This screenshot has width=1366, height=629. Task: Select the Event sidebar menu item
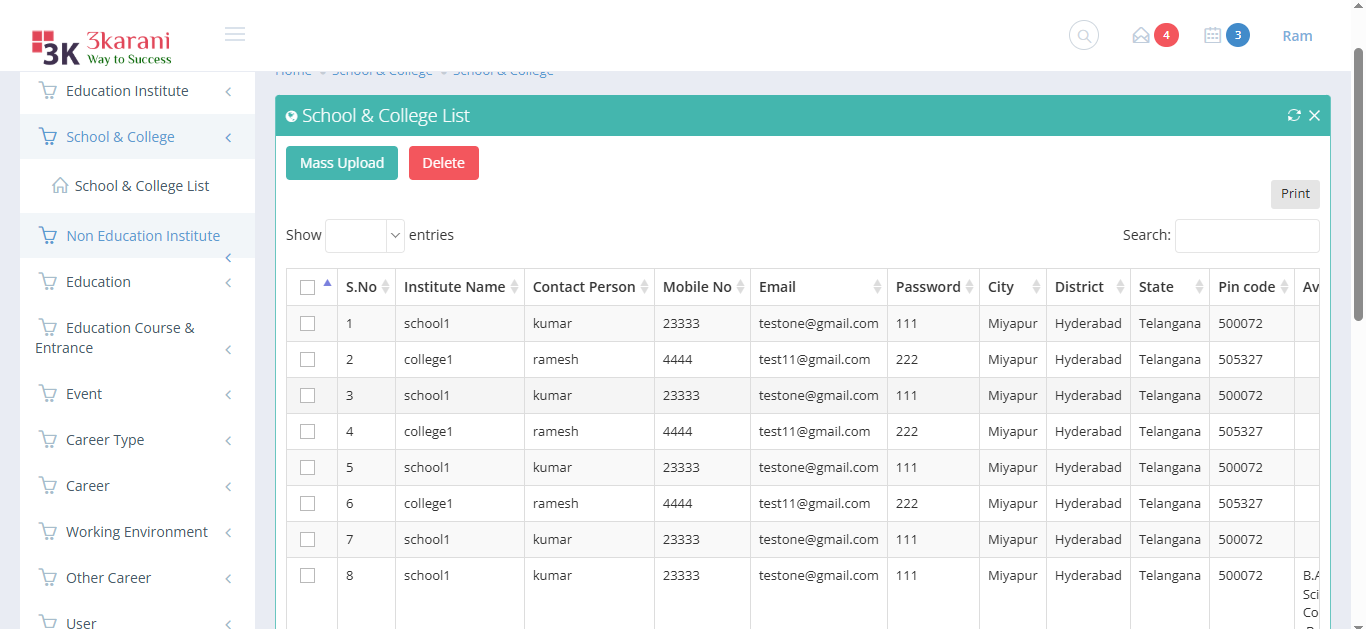(84, 394)
